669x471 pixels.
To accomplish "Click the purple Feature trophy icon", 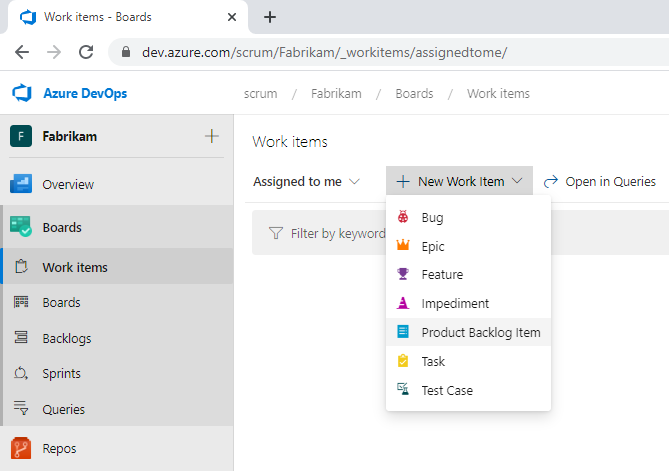I will pyautogui.click(x=403, y=273).
